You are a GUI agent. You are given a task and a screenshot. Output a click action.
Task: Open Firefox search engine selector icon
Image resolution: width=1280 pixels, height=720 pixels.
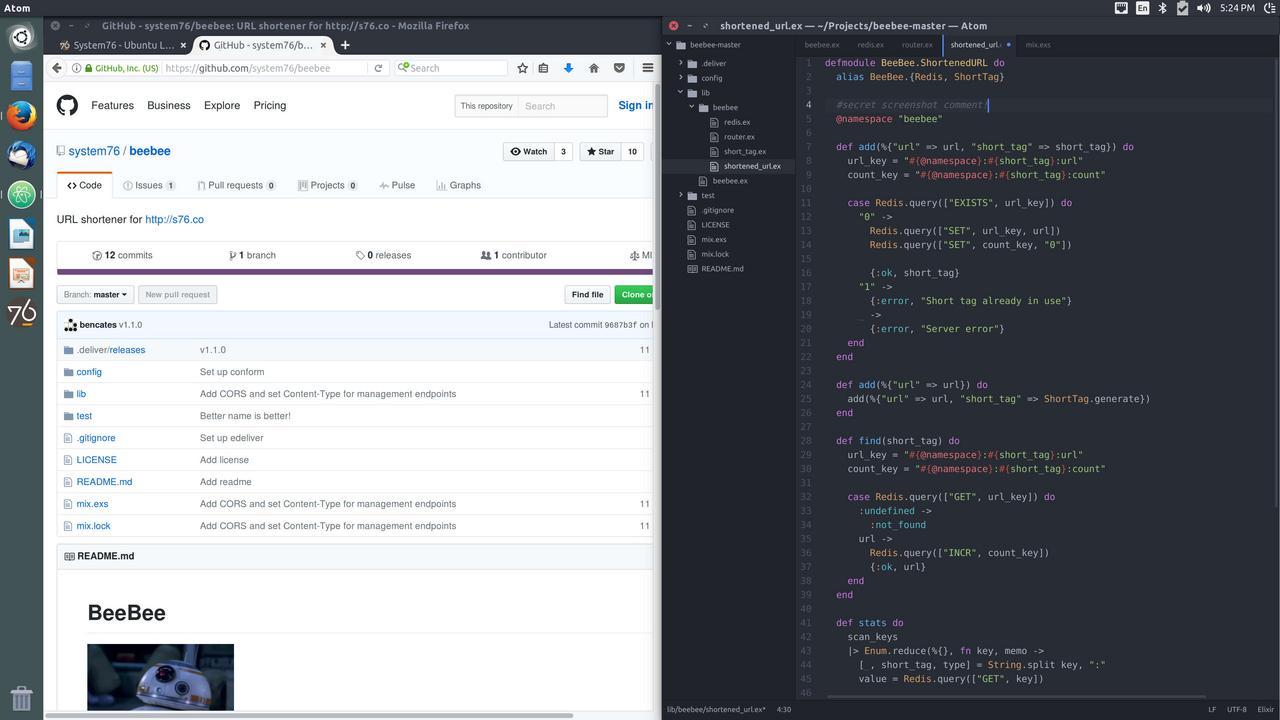[403, 68]
